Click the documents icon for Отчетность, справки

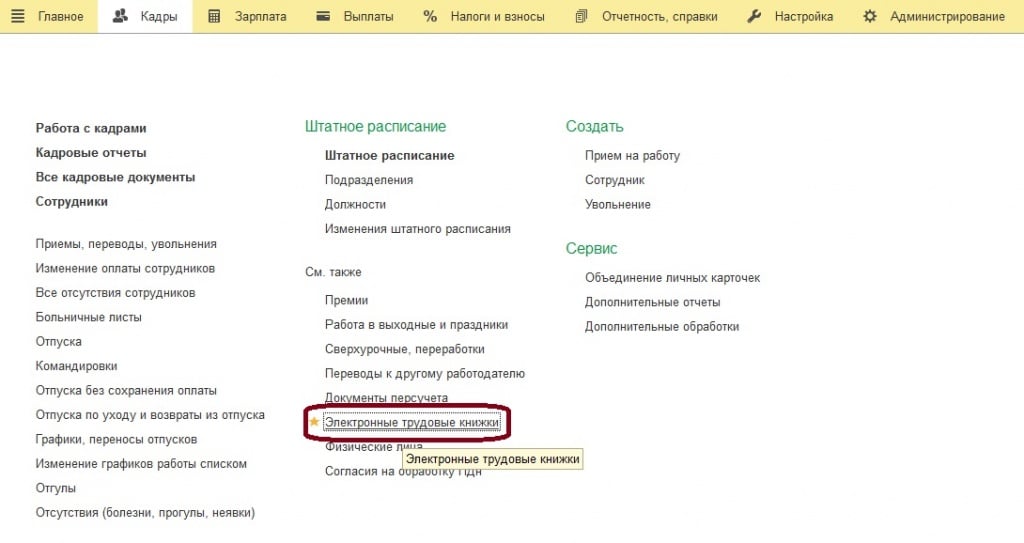pos(582,16)
